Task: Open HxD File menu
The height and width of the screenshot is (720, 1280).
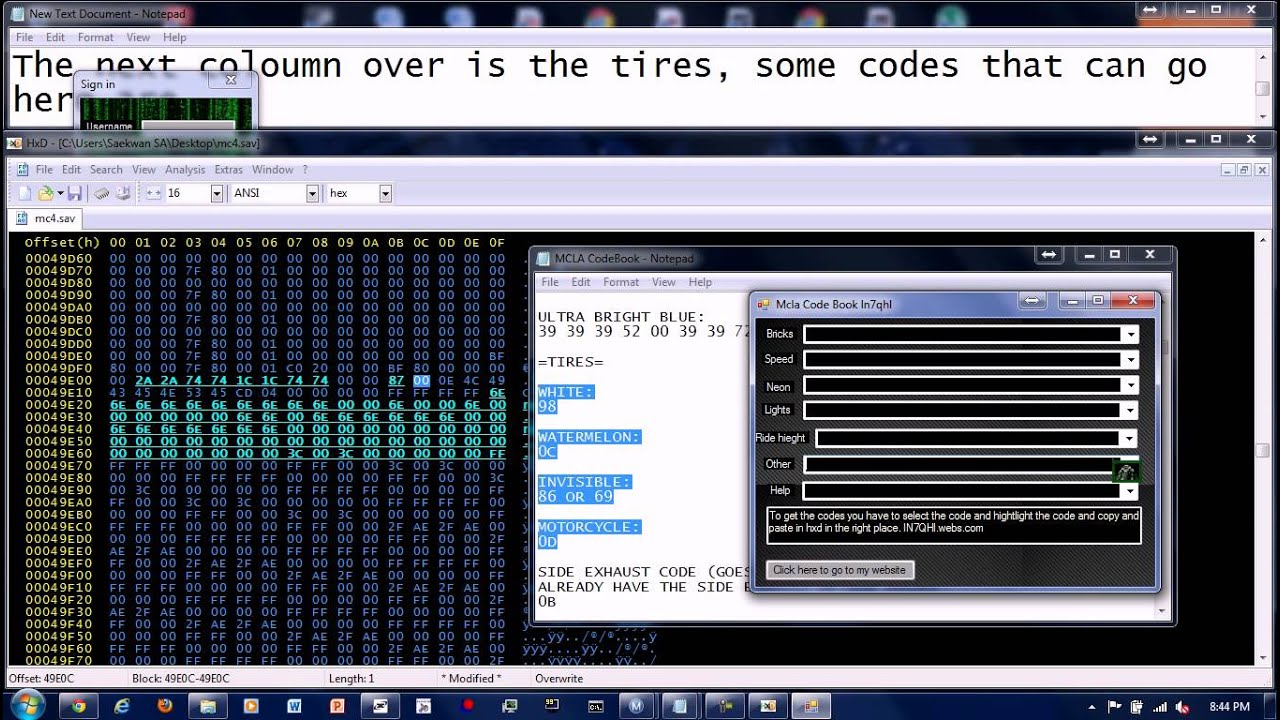Action: [x=44, y=170]
